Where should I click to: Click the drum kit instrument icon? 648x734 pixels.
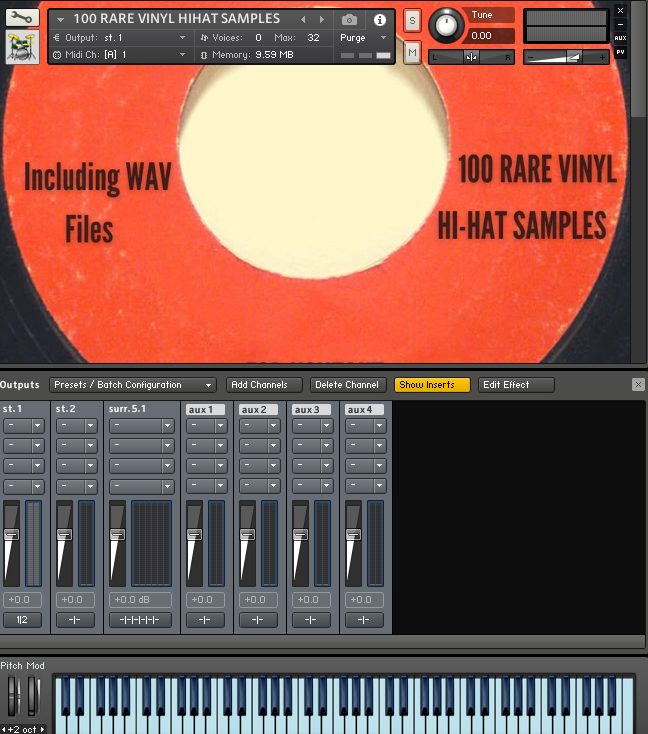(x=22, y=48)
